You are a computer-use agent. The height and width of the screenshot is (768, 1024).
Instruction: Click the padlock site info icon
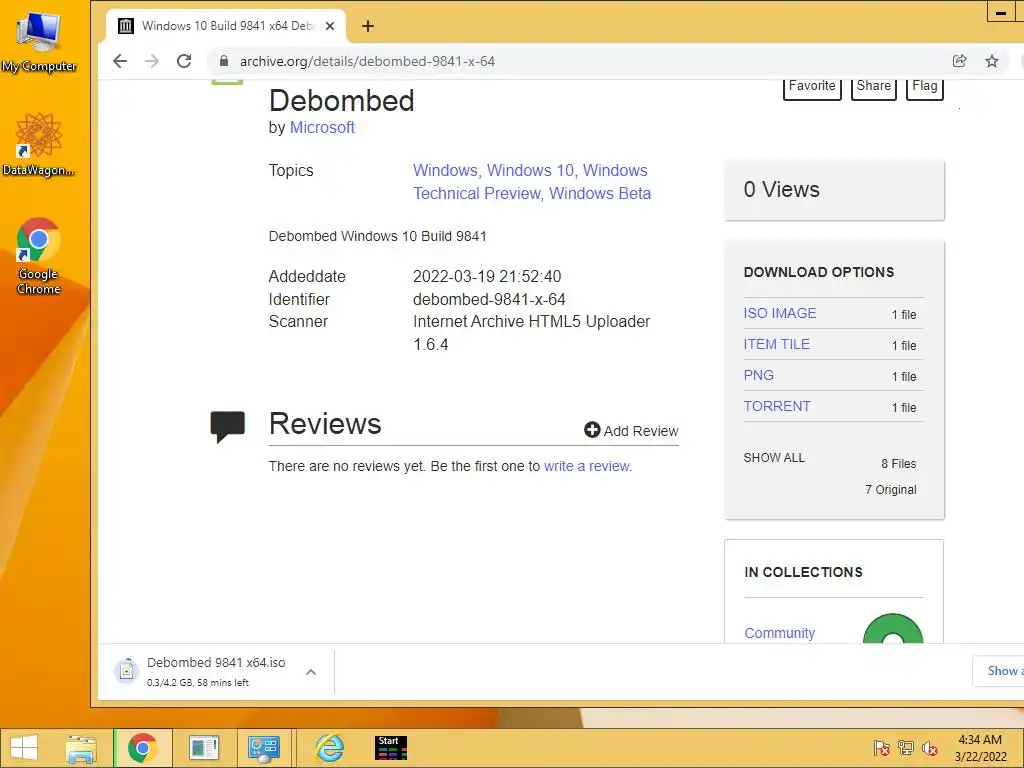coord(224,61)
